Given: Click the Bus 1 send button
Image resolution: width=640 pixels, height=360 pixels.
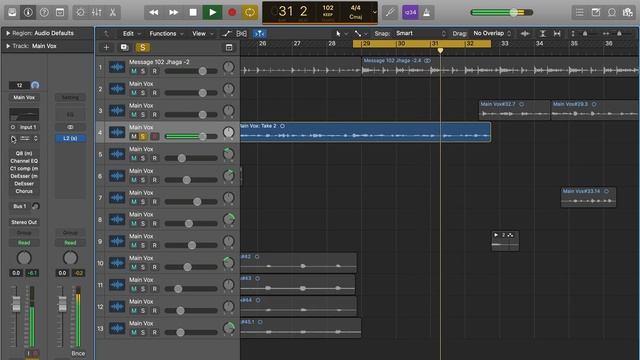Looking at the screenshot, I should point(19,206).
